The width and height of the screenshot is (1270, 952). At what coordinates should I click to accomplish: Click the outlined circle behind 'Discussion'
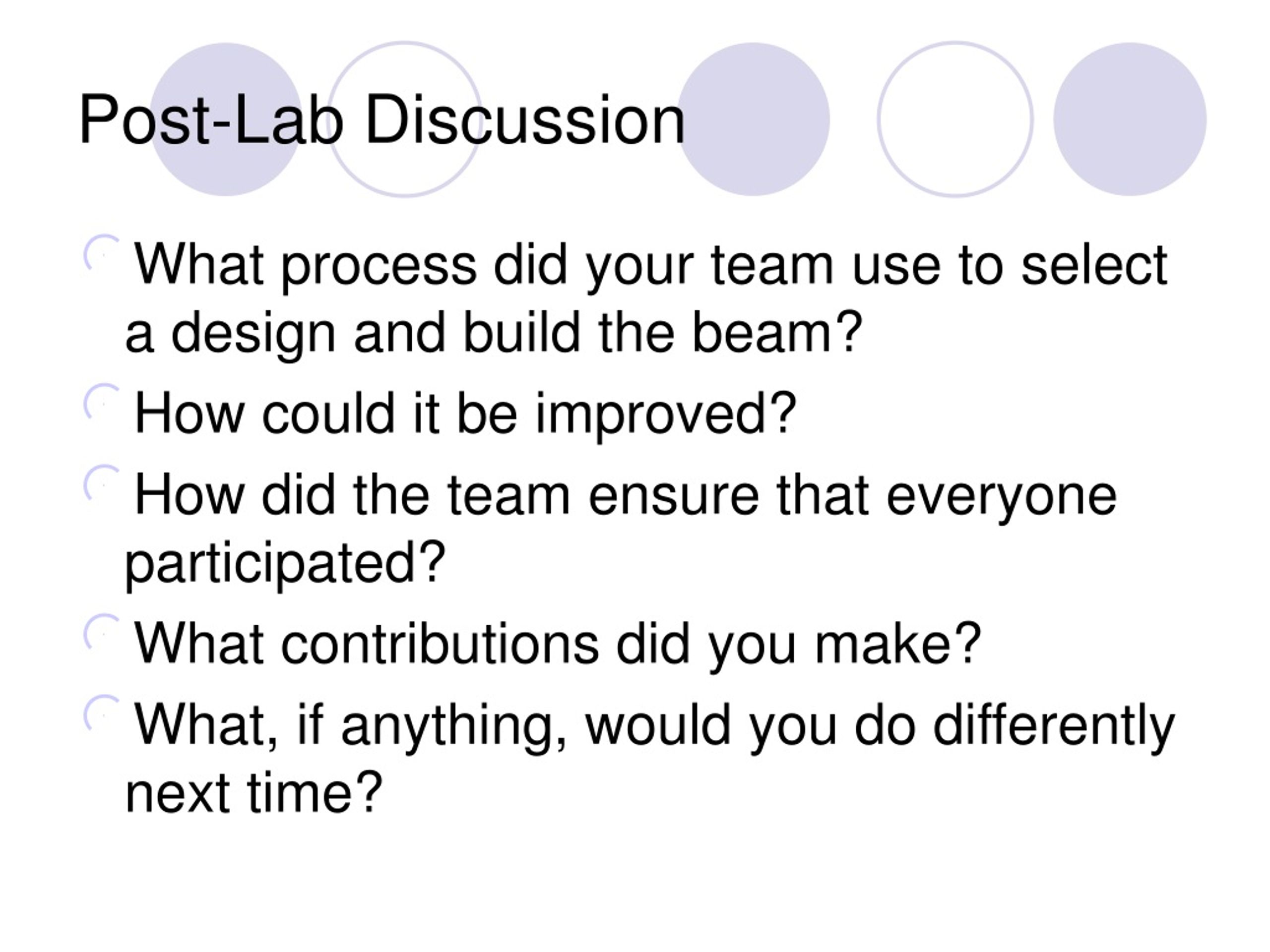pyautogui.click(x=405, y=119)
